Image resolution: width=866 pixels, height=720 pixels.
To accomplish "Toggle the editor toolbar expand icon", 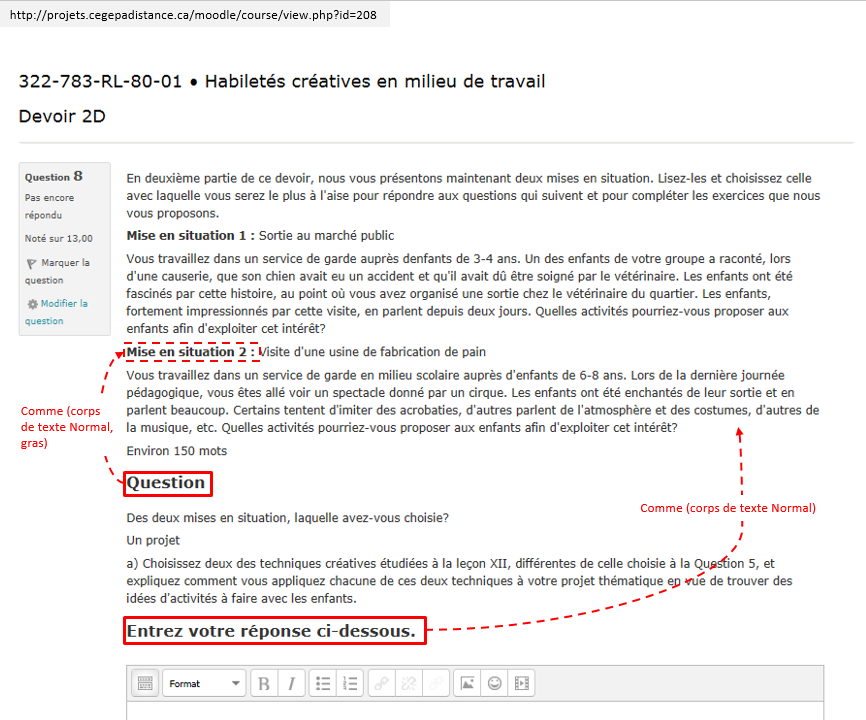I will point(145,684).
